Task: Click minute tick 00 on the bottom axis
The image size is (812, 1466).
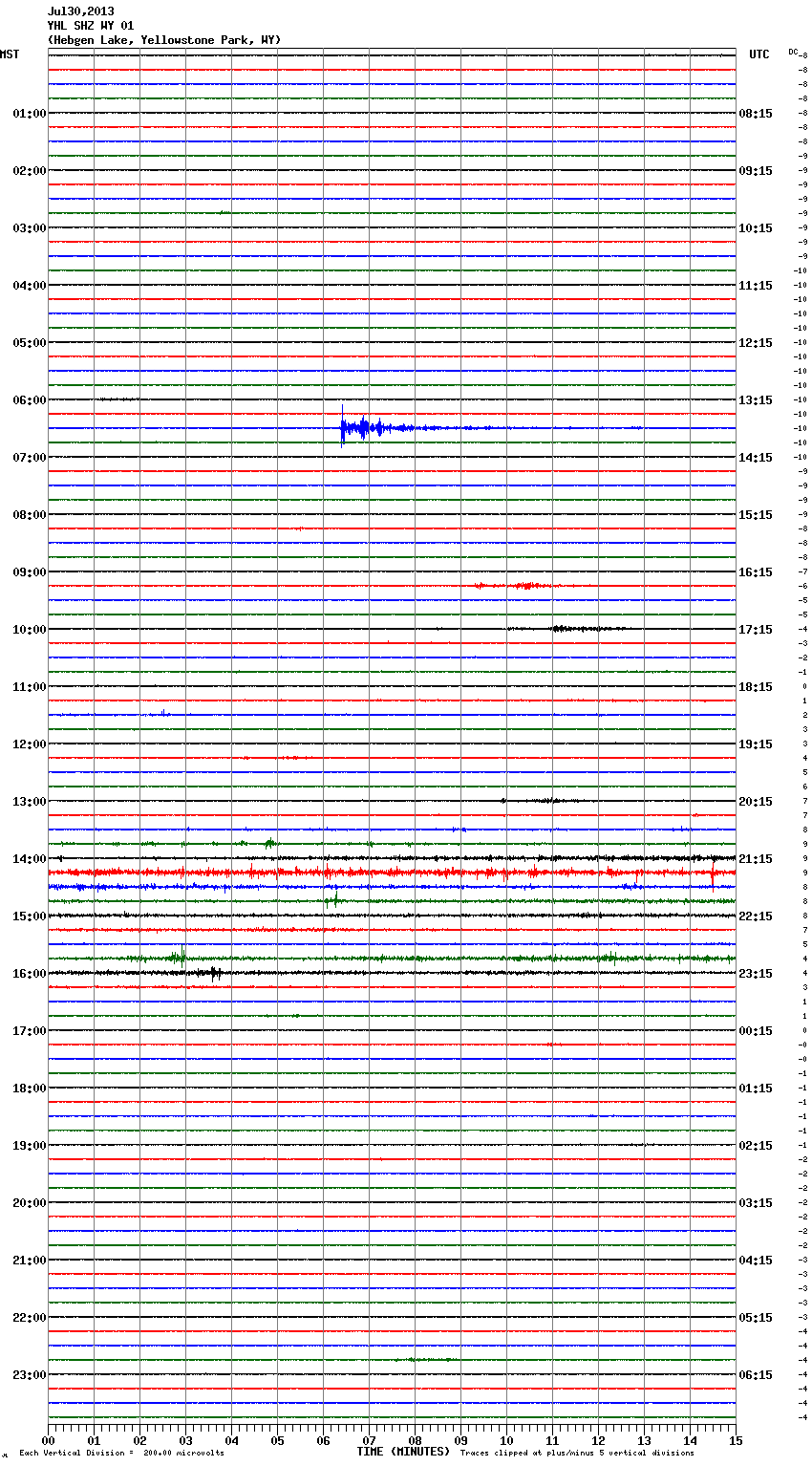Action: click(x=48, y=1440)
